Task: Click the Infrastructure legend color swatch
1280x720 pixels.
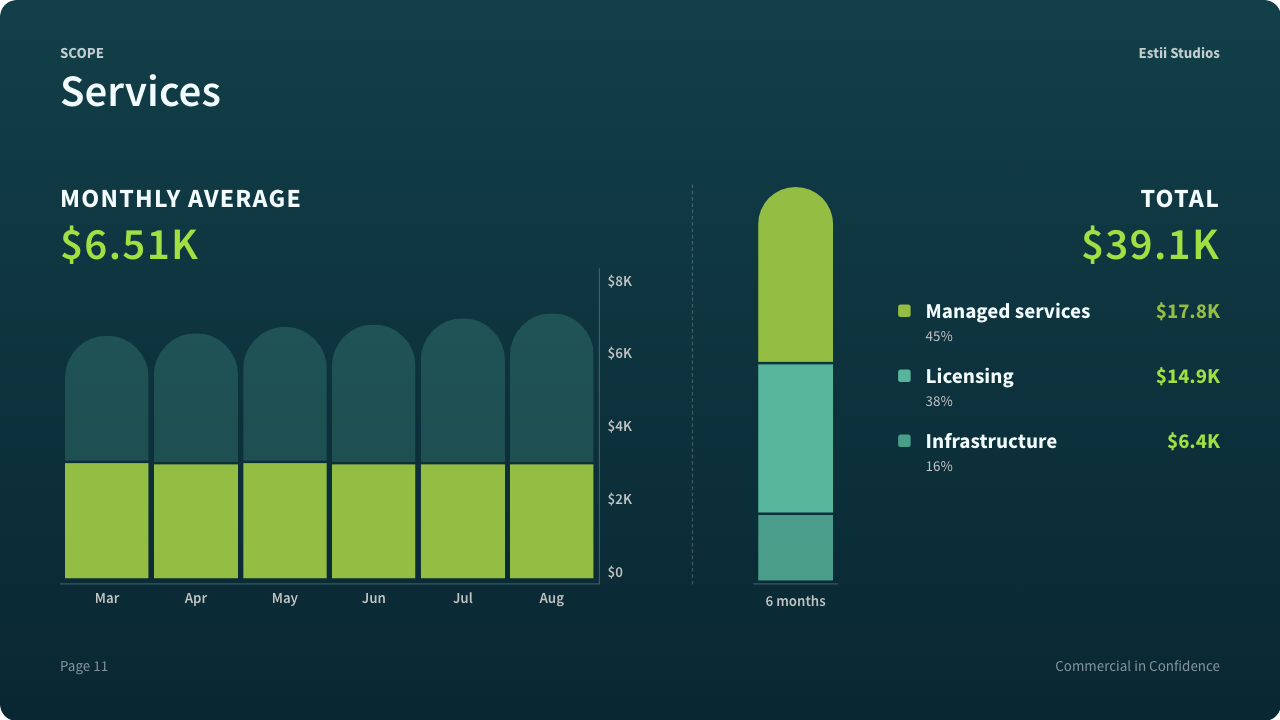Action: point(904,441)
